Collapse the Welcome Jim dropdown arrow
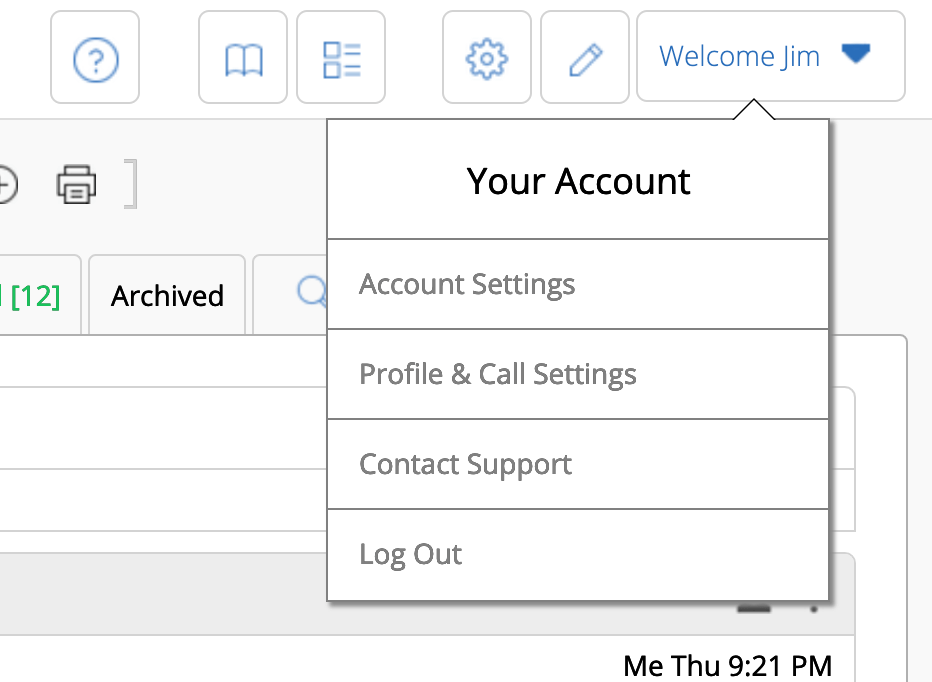The image size is (932, 682). [856, 55]
